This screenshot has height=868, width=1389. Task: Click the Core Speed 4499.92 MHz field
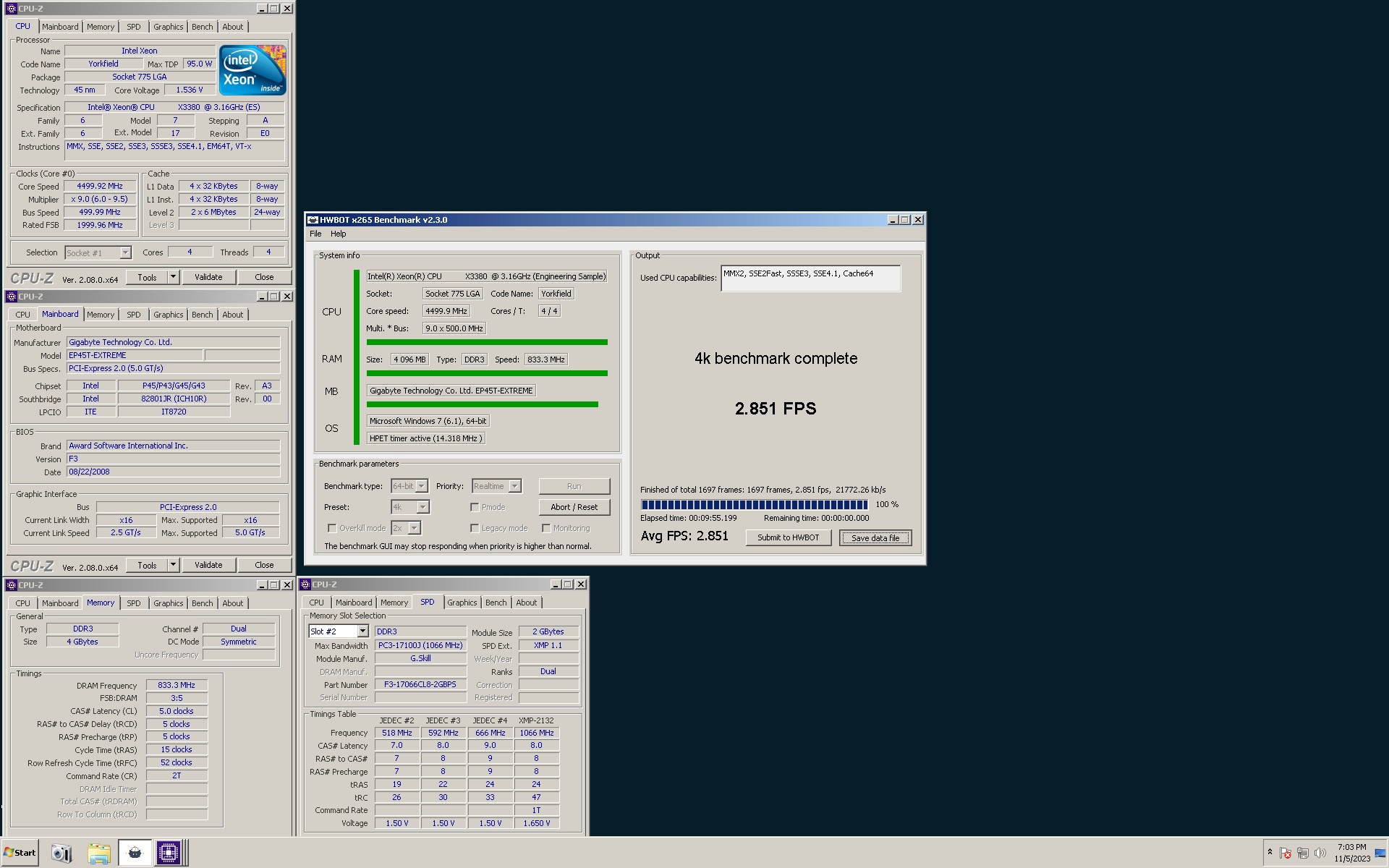100,186
